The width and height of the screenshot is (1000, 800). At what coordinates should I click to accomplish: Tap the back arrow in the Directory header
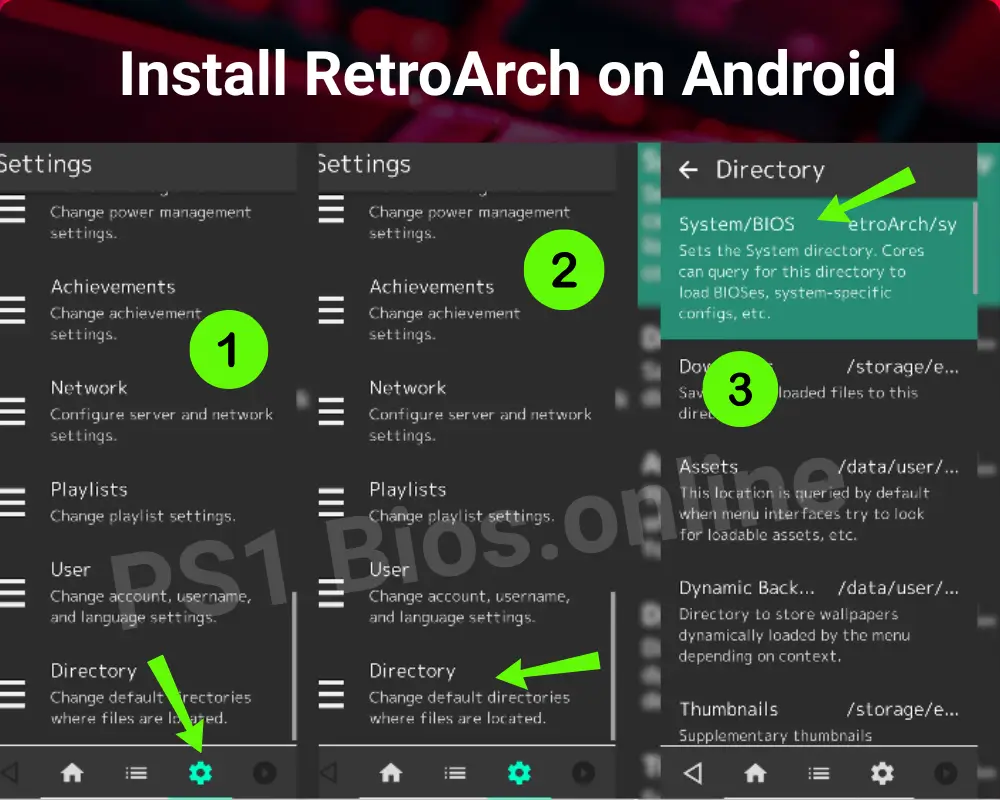pyautogui.click(x=688, y=170)
